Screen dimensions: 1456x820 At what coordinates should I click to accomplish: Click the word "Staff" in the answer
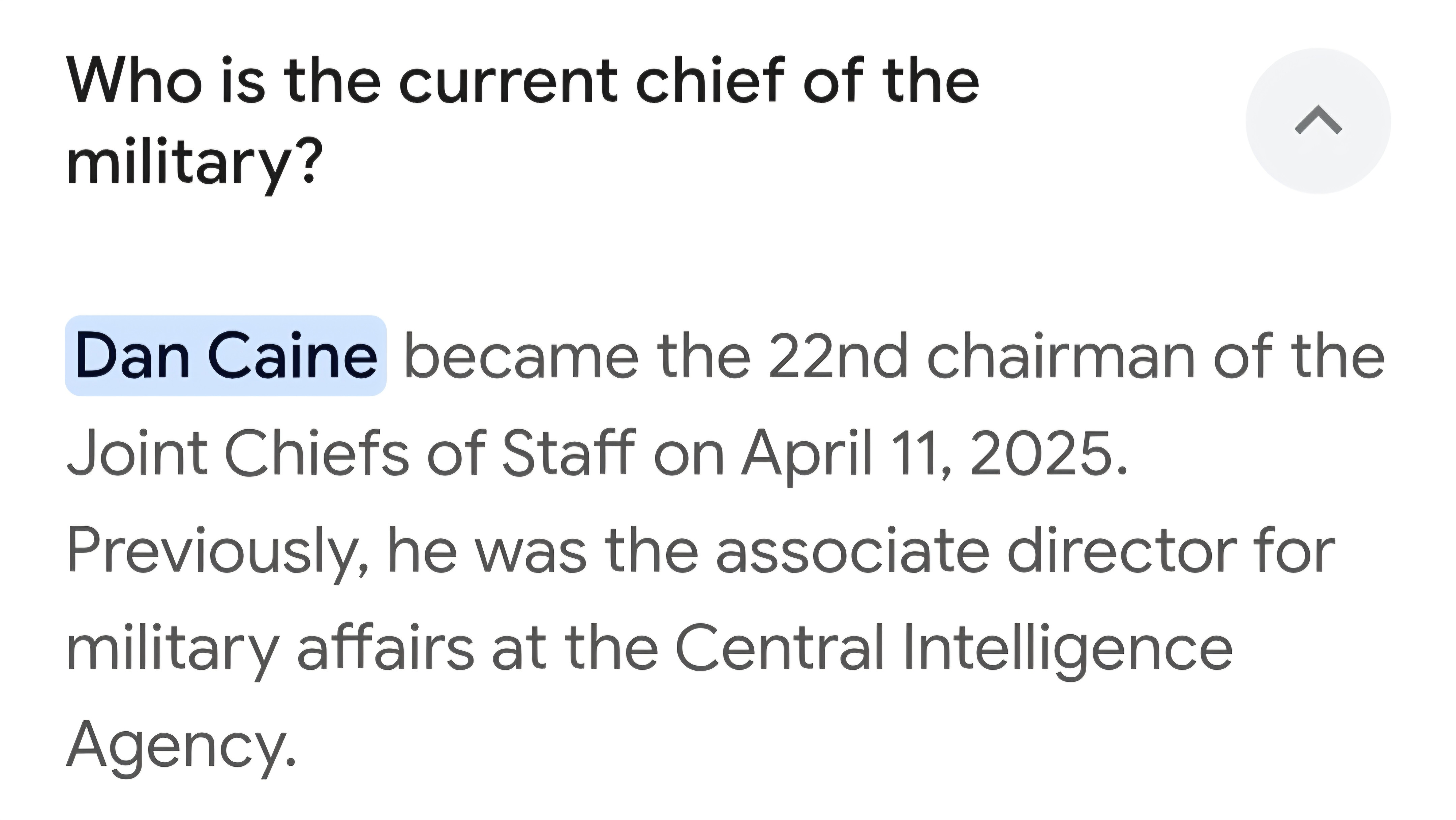click(x=569, y=453)
